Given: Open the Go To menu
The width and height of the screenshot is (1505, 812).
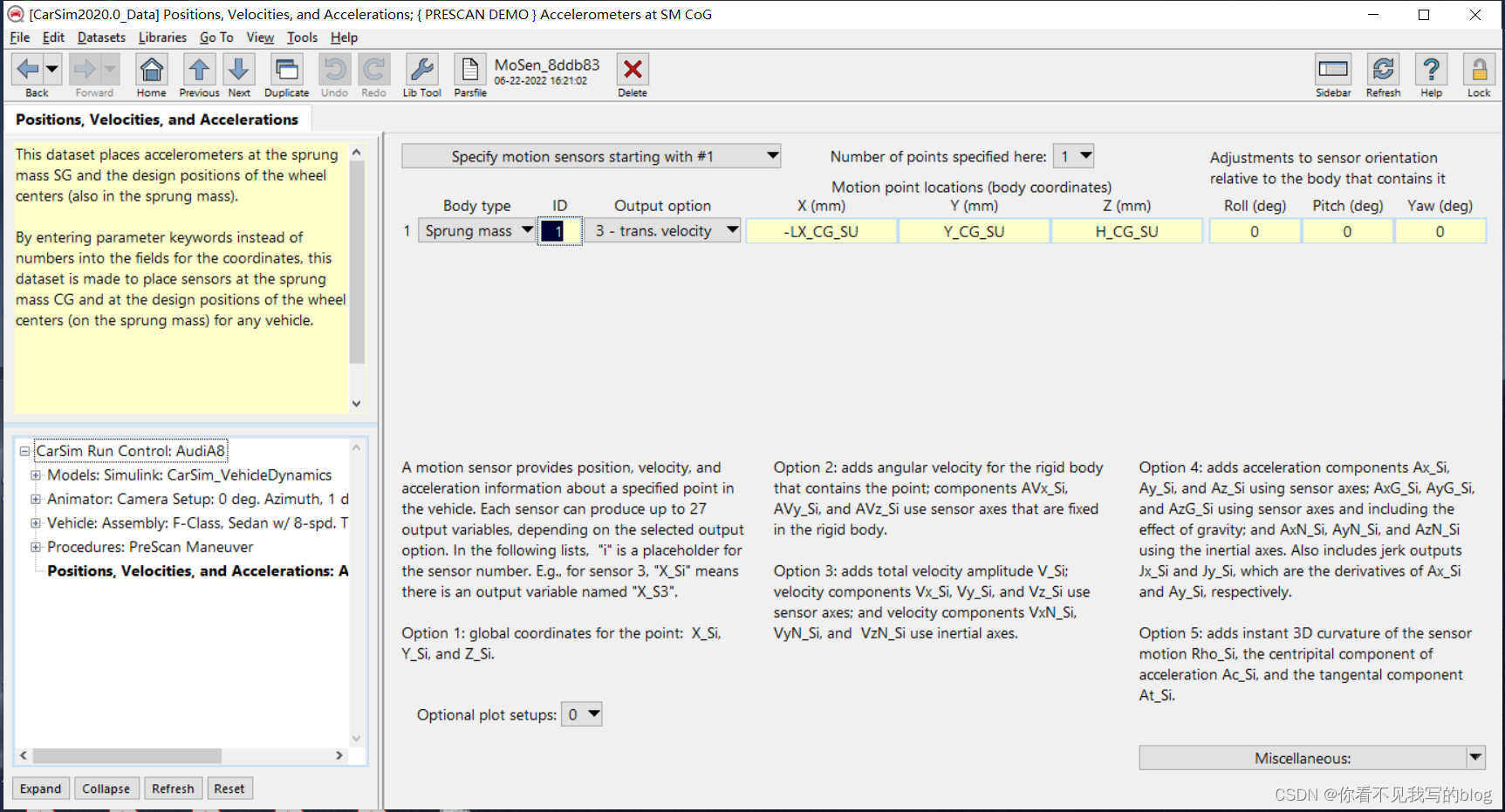Looking at the screenshot, I should tap(216, 38).
